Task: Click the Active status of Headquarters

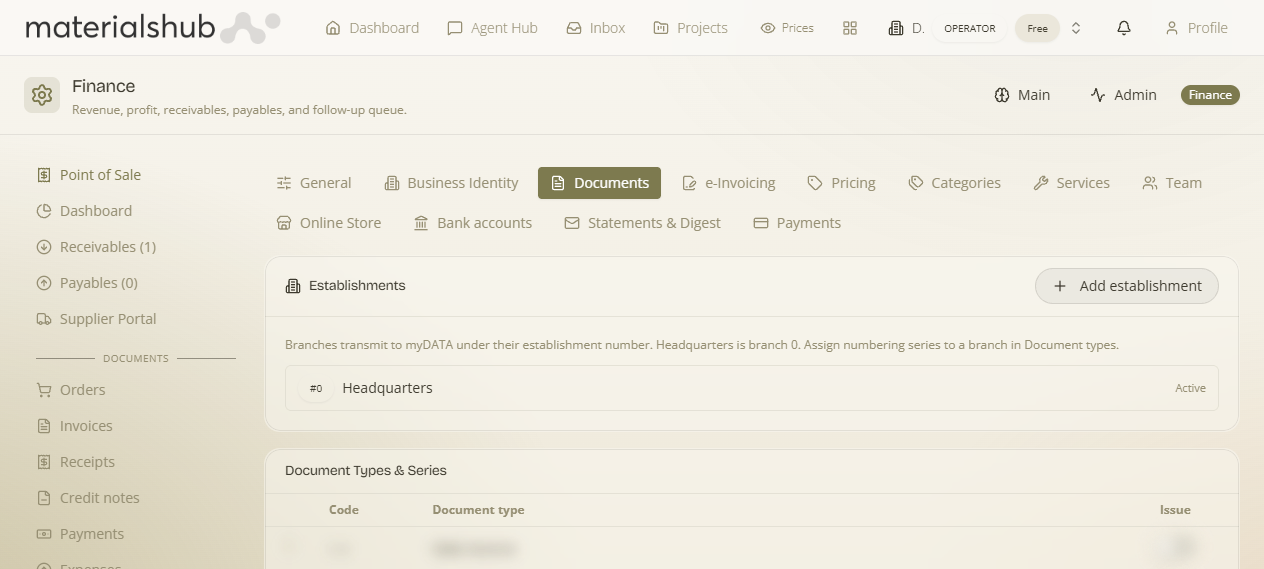Action: click(x=1190, y=388)
